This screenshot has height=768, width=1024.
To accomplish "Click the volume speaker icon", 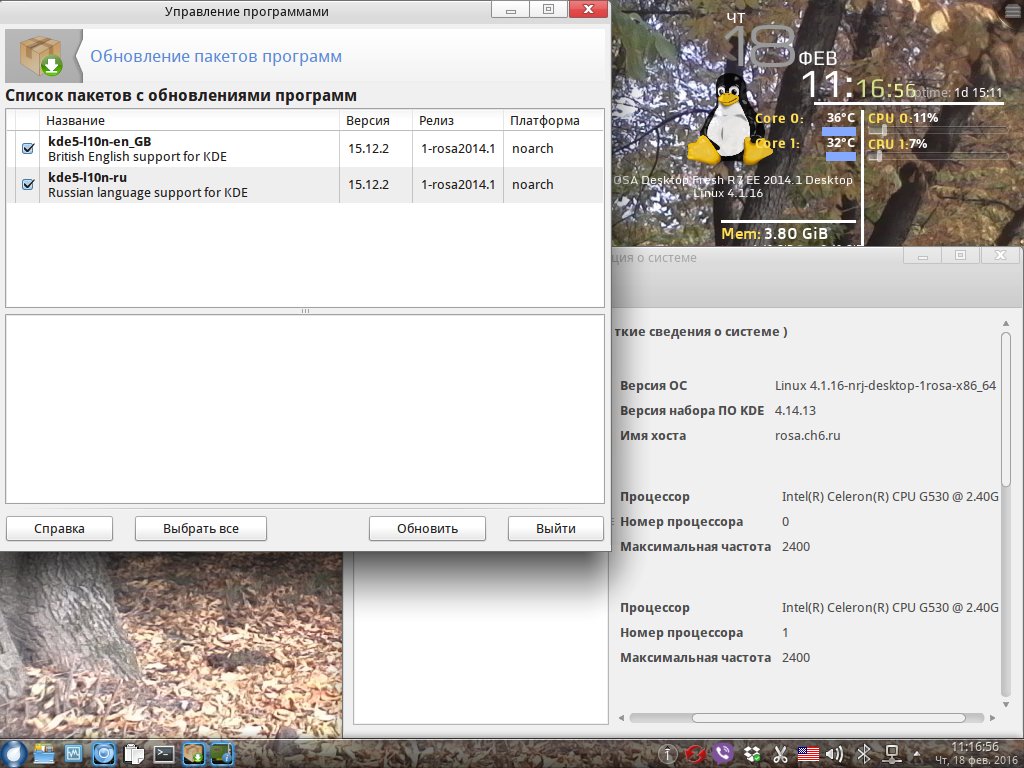I will 836,754.
